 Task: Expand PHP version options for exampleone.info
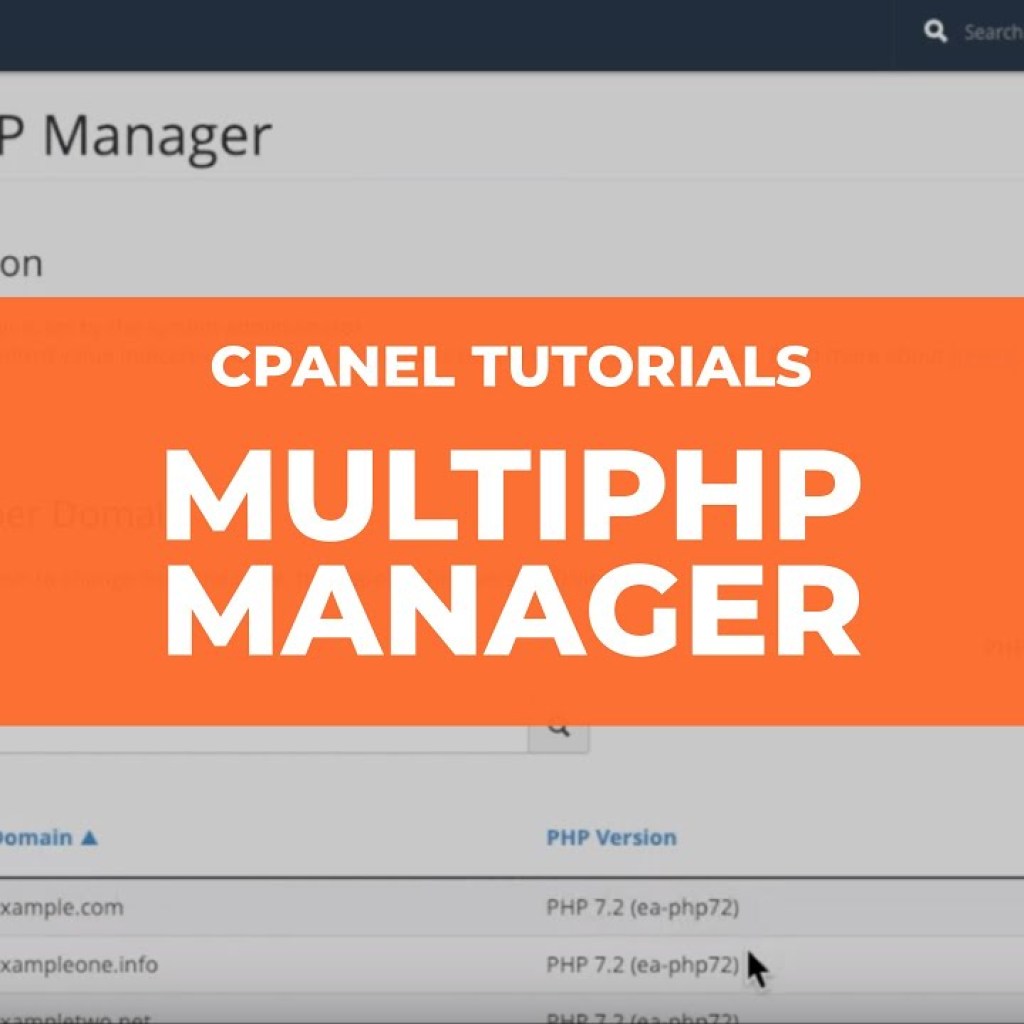(x=640, y=964)
